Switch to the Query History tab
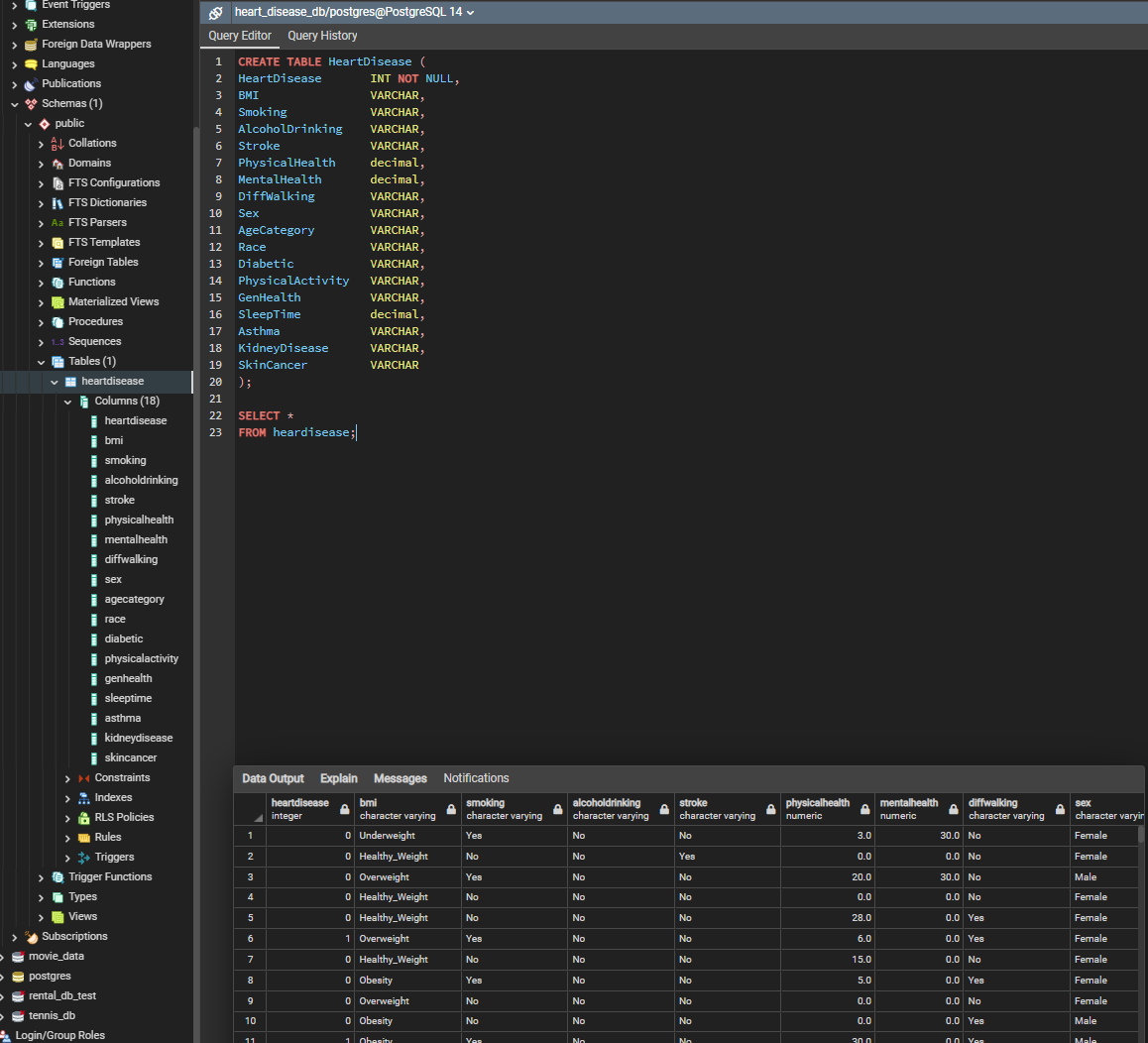1148x1043 pixels. (x=322, y=36)
